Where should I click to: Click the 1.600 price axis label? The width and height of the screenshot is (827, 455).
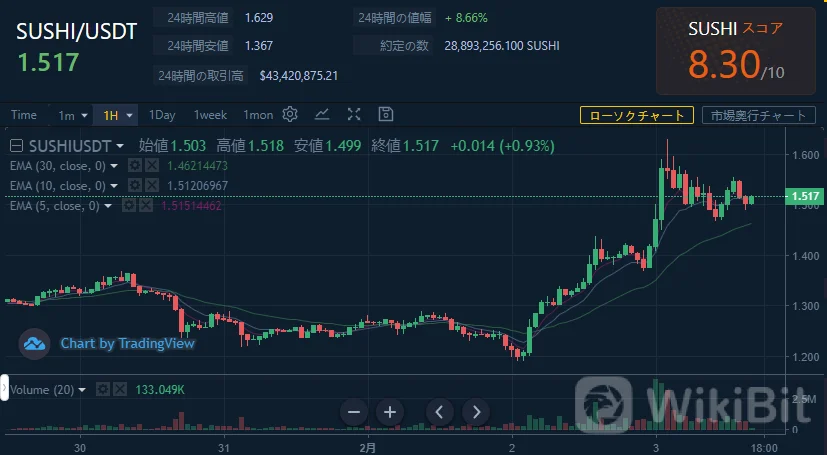coord(806,154)
